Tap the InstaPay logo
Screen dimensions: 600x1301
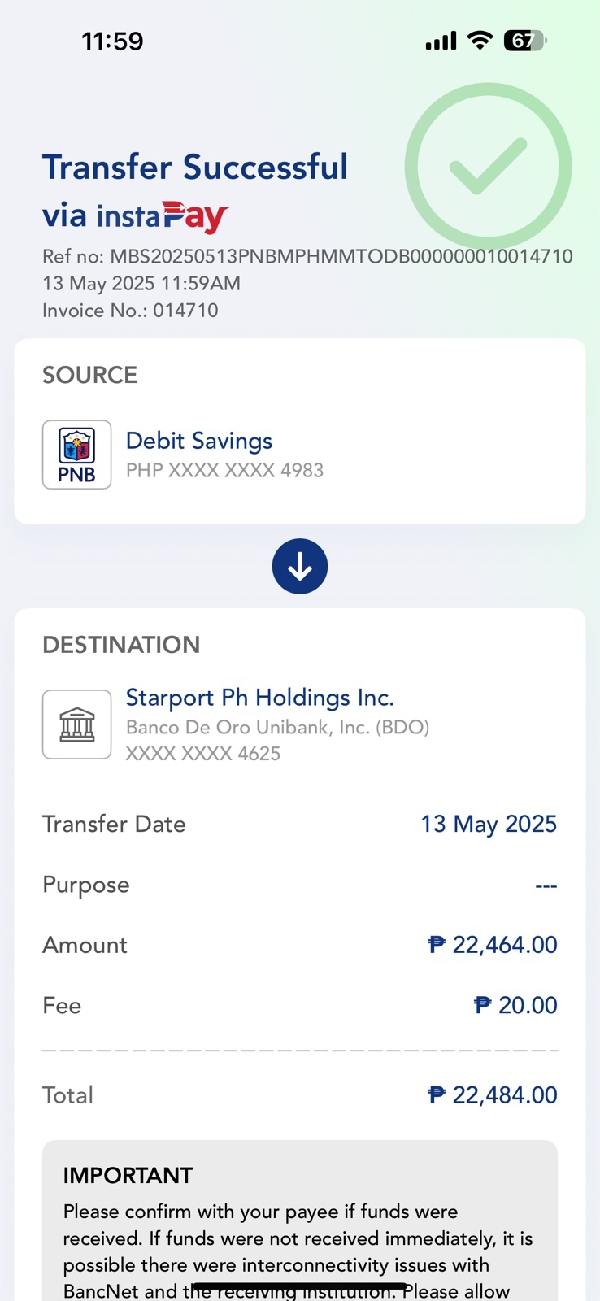point(163,216)
